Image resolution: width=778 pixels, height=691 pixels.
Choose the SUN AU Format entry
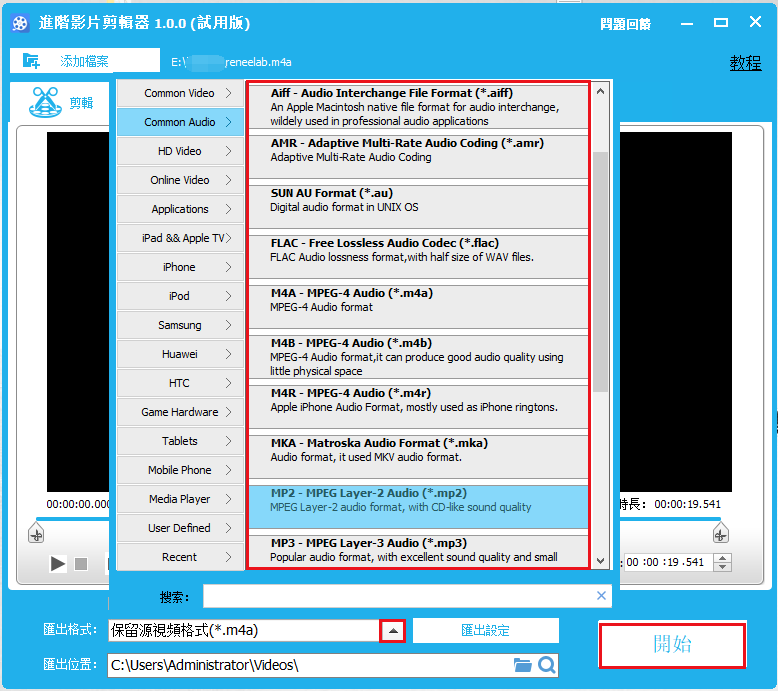pyautogui.click(x=418, y=207)
